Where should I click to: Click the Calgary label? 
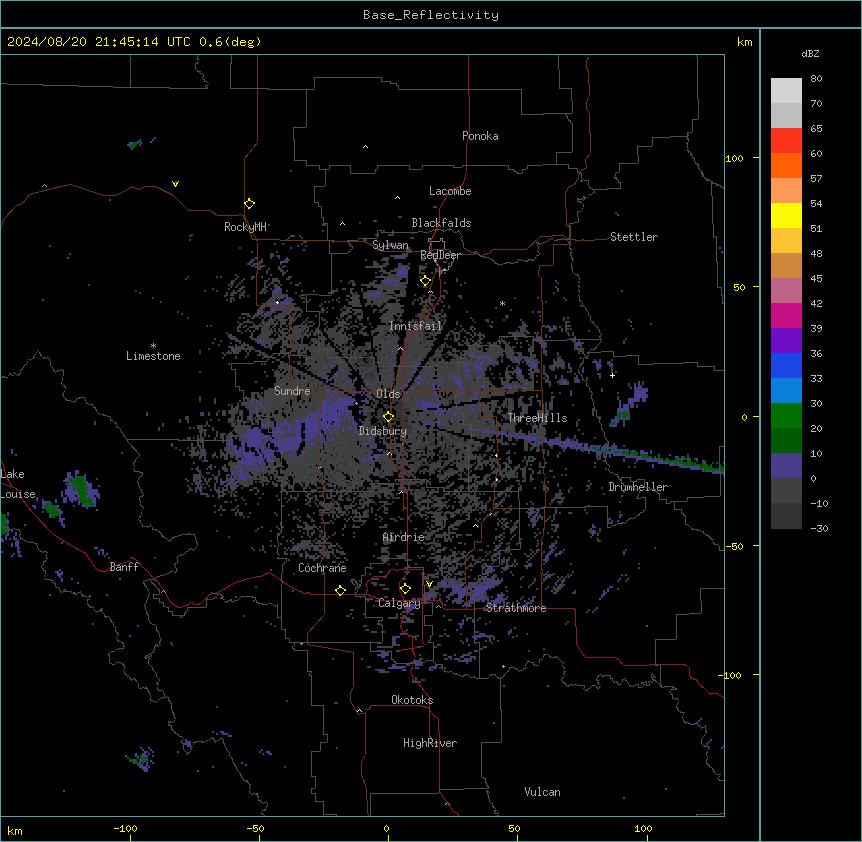(x=400, y=603)
